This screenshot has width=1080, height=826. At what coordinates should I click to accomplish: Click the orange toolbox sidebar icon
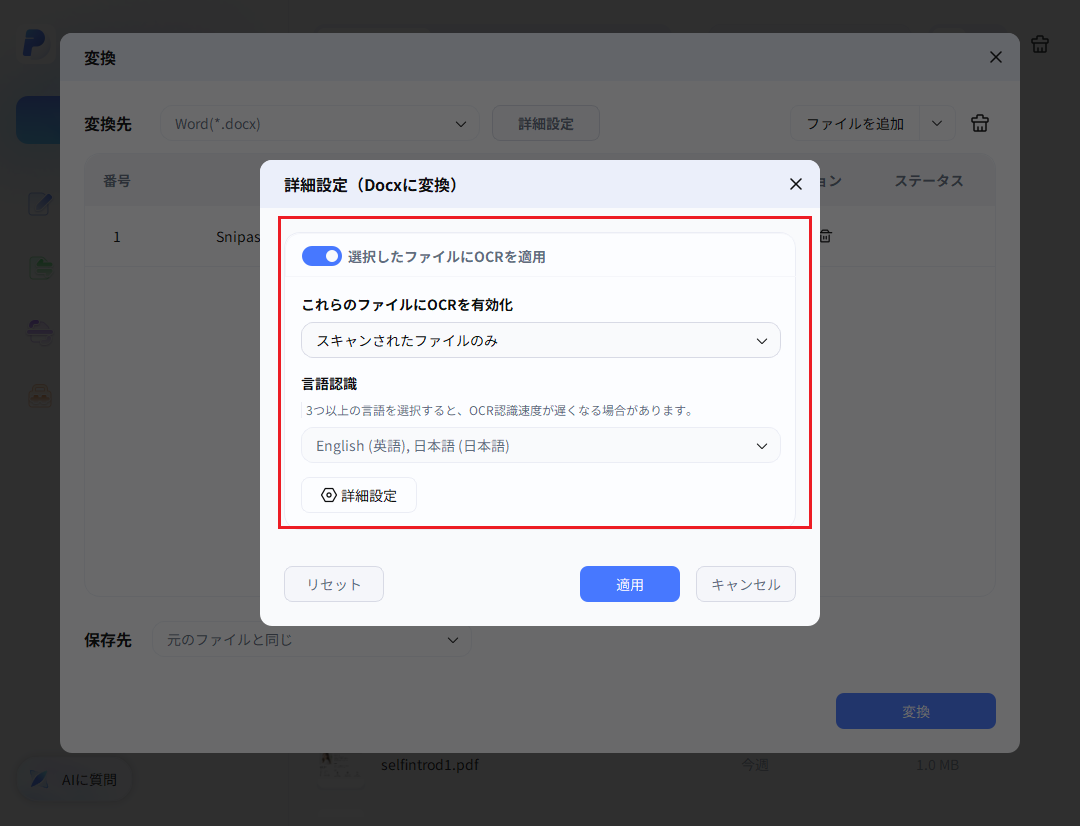[x=40, y=395]
